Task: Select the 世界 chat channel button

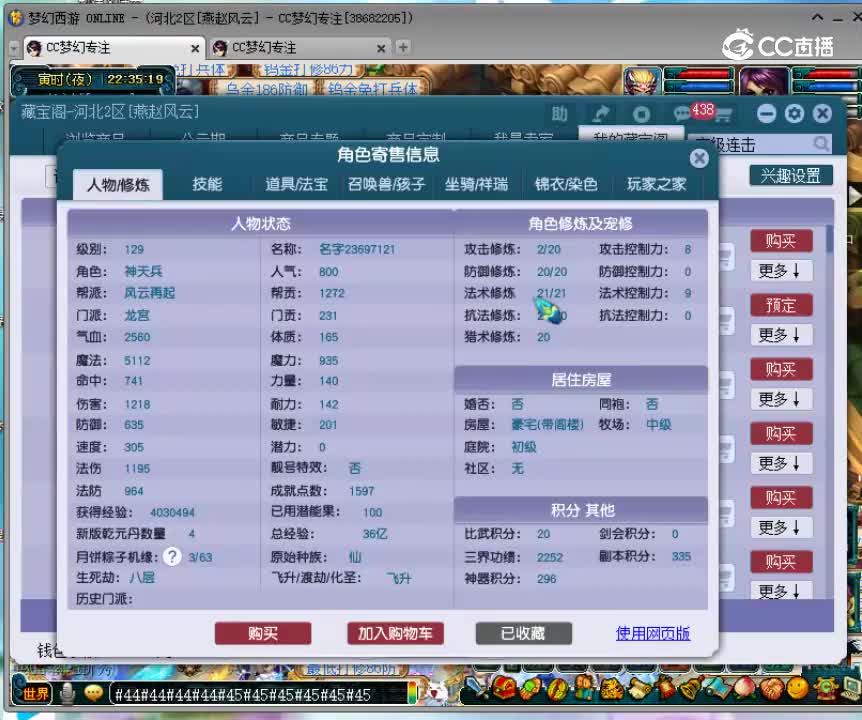Action: (x=35, y=694)
